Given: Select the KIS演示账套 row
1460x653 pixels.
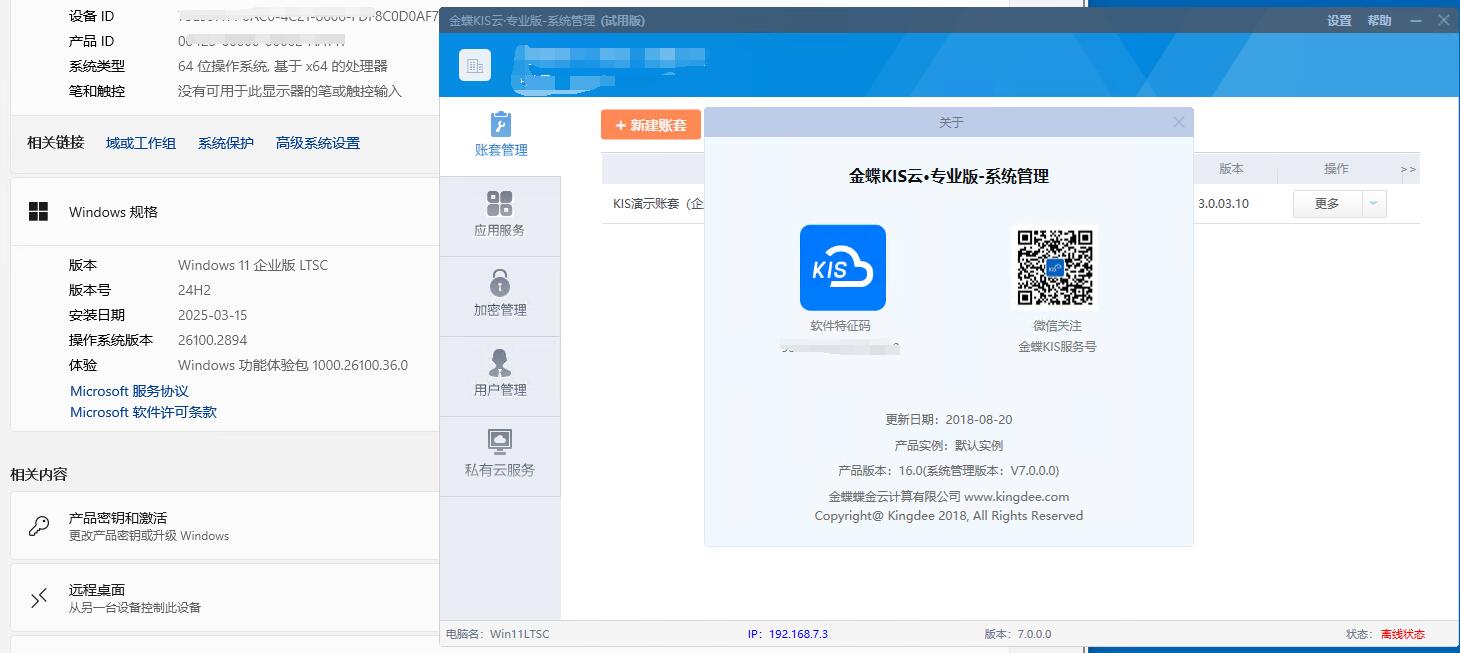Looking at the screenshot, I should [x=1010, y=204].
